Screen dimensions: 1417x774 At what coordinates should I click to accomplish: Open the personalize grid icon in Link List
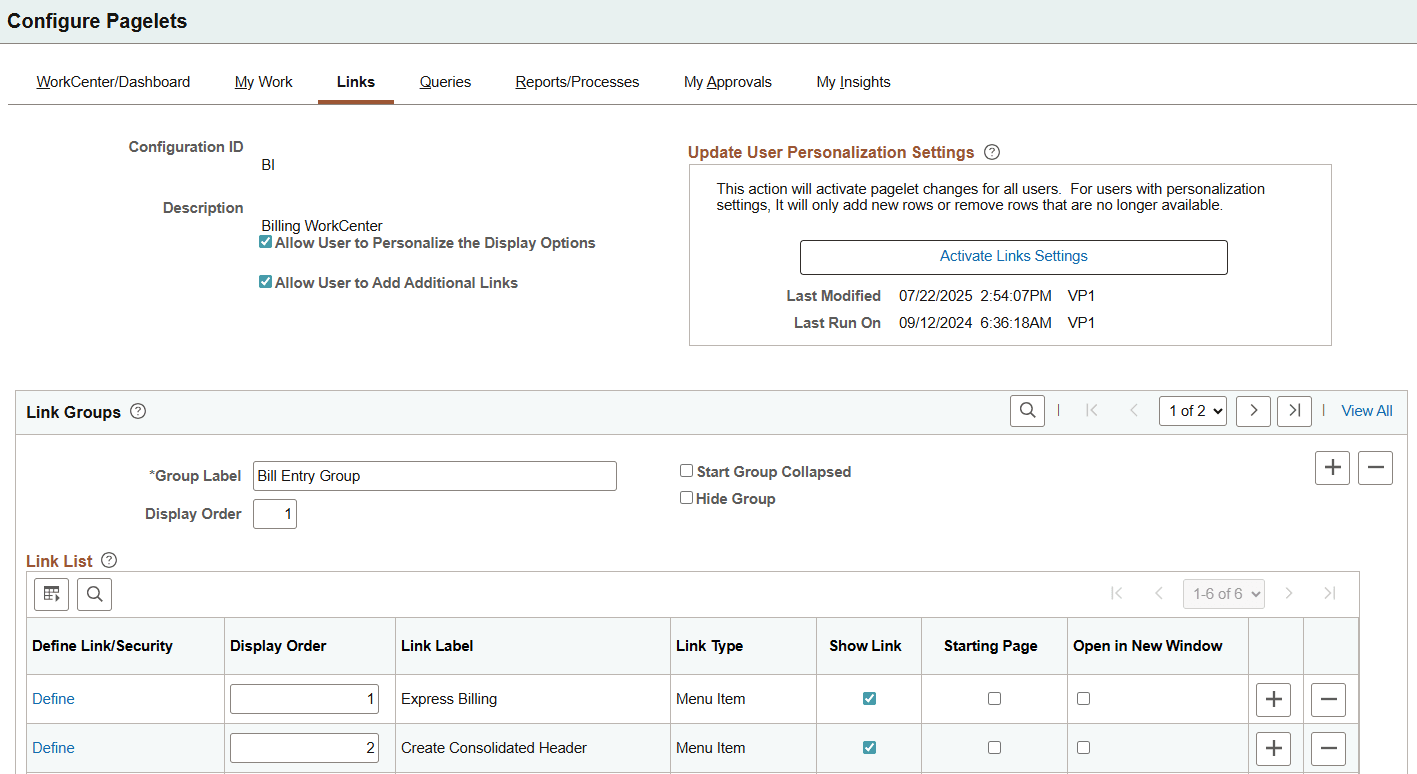(51, 593)
